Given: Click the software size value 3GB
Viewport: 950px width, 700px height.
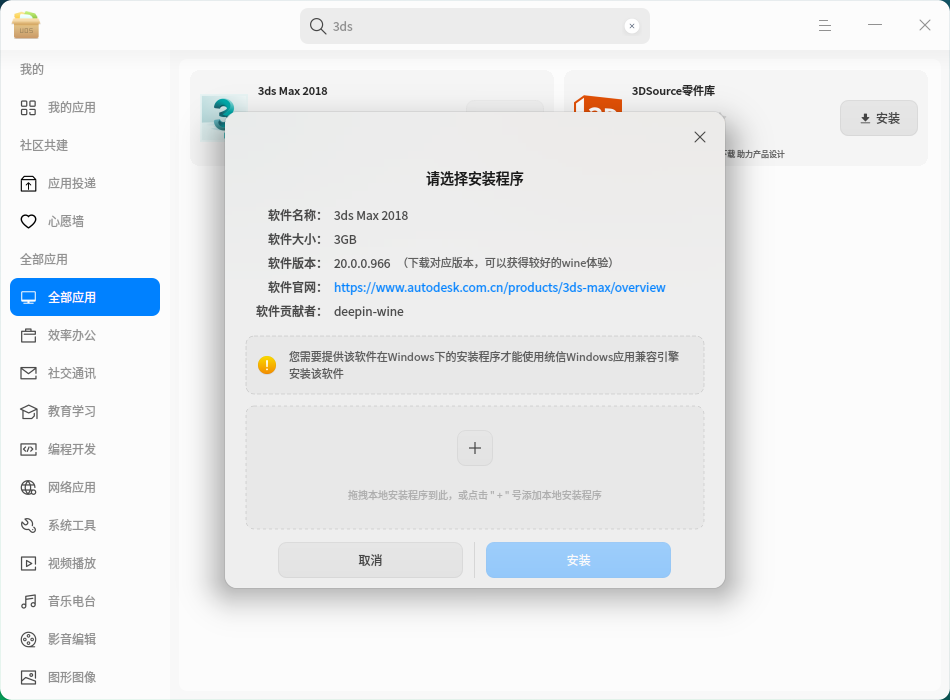Looking at the screenshot, I should (345, 239).
